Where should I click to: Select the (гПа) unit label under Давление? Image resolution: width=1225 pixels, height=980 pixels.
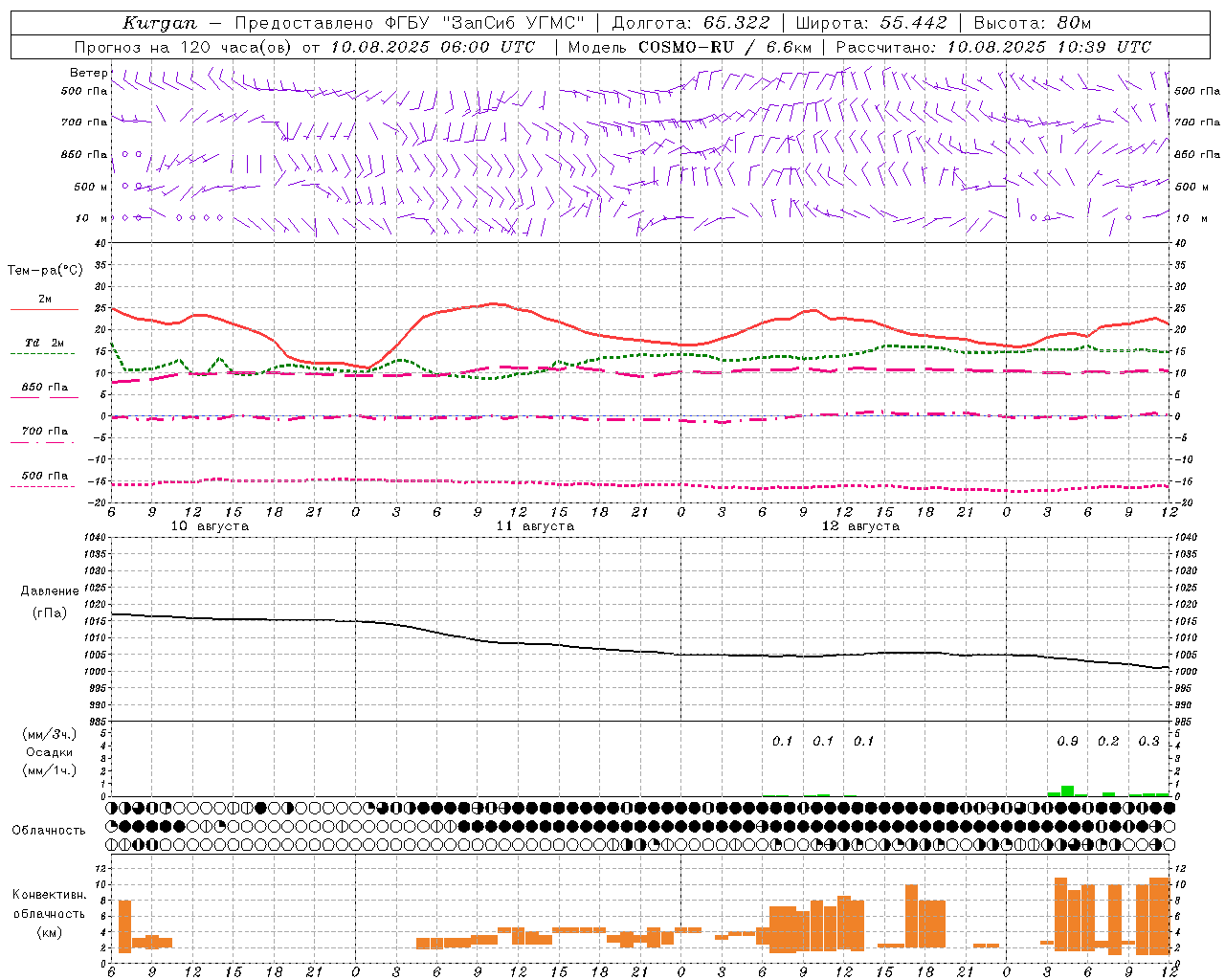click(x=50, y=612)
